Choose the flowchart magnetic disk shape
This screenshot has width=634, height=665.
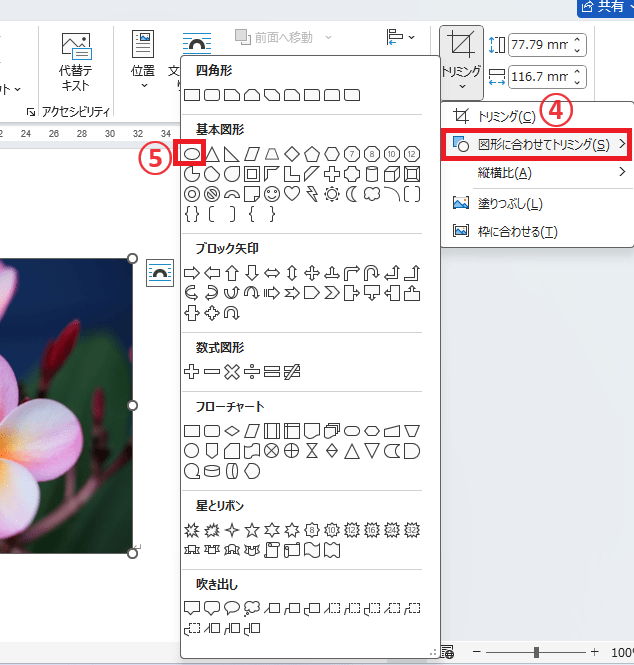[212, 471]
